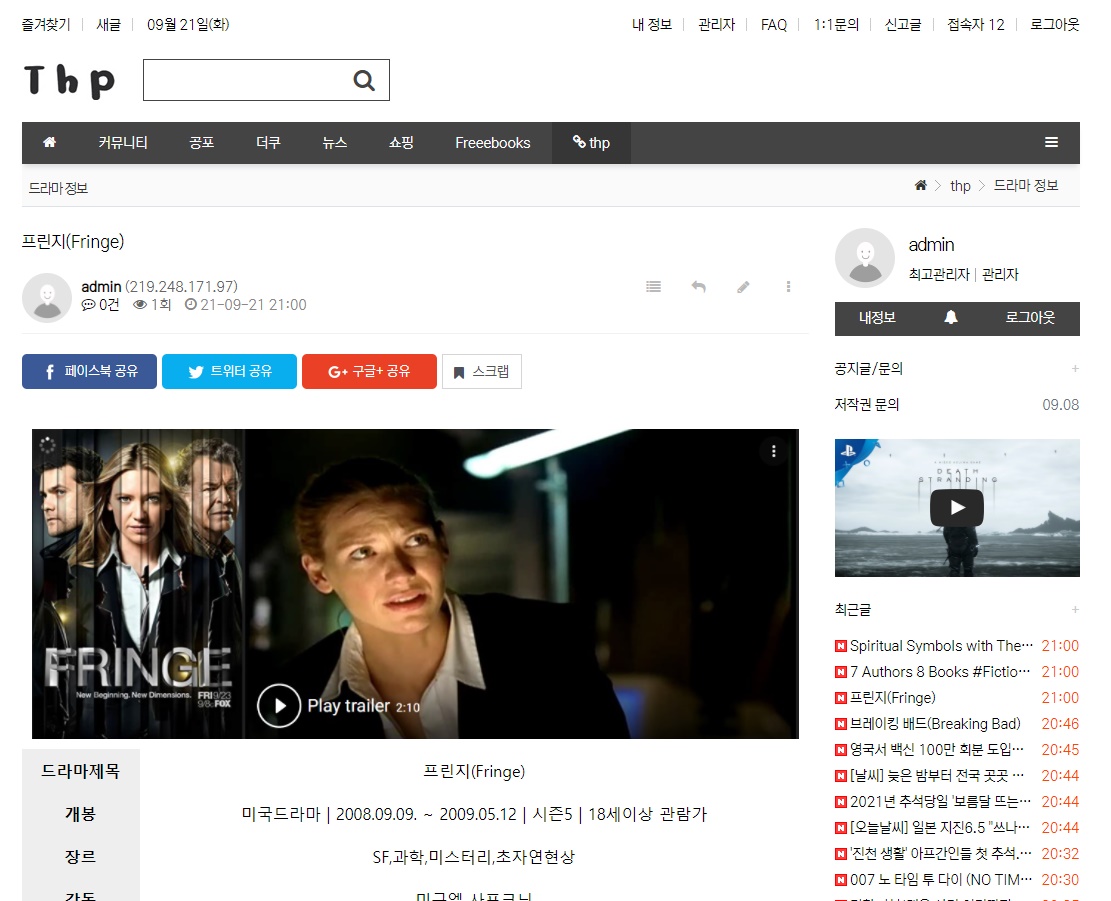Expand the 최근글 section plus
Screen dimensions: 1111x901
point(1075,610)
